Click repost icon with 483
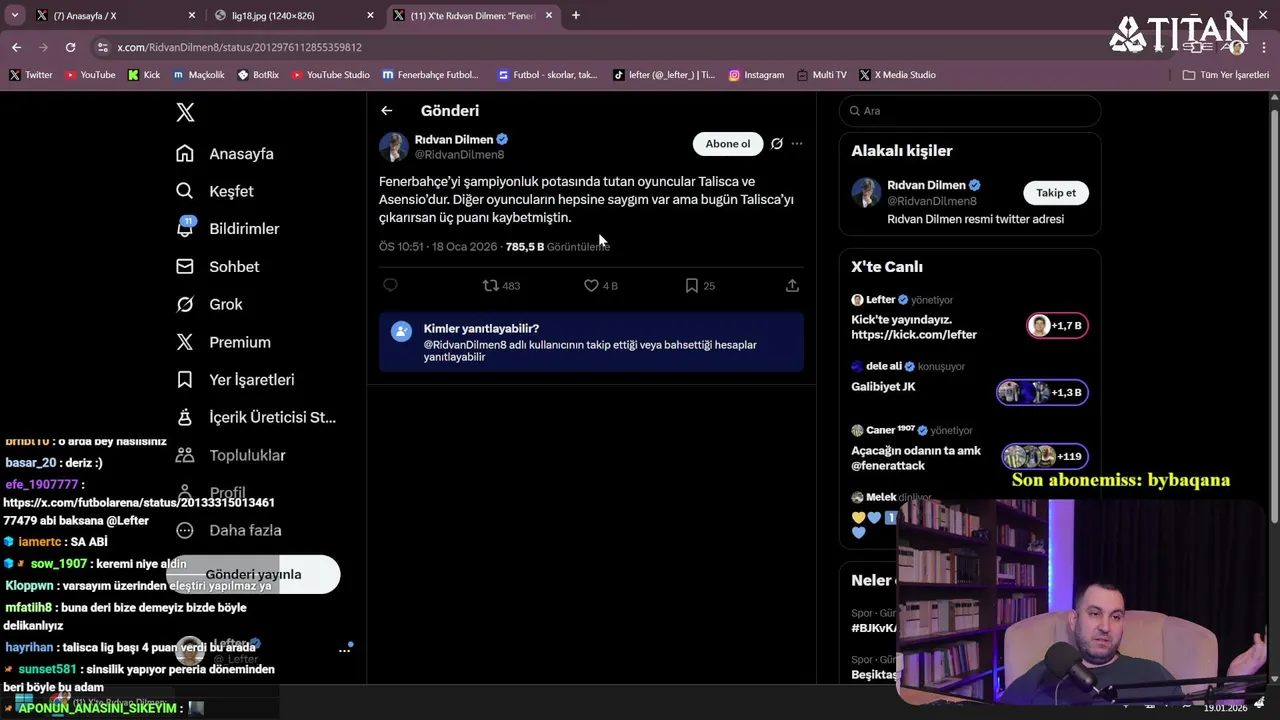 click(501, 286)
